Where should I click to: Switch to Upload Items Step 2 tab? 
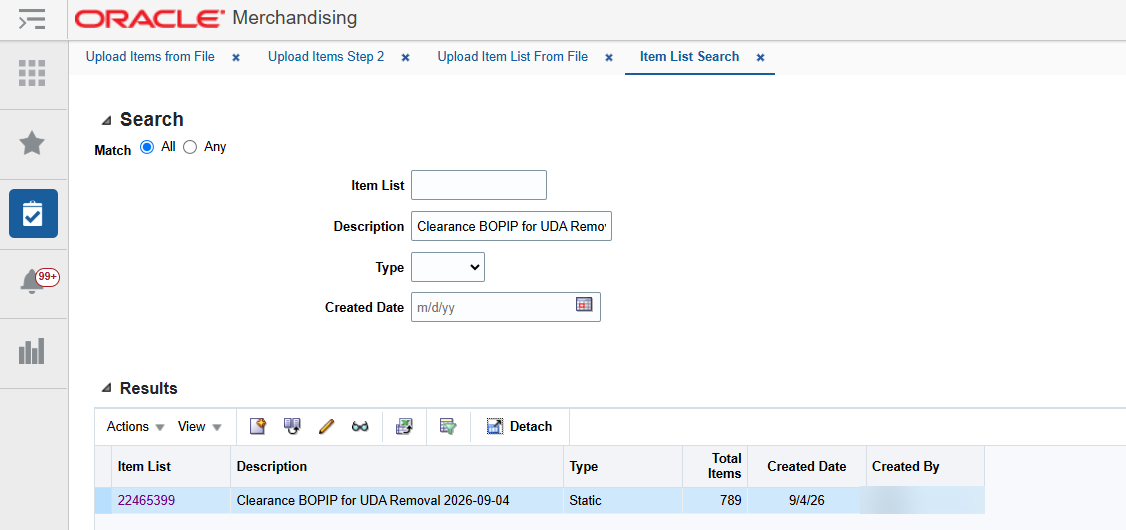(326, 57)
